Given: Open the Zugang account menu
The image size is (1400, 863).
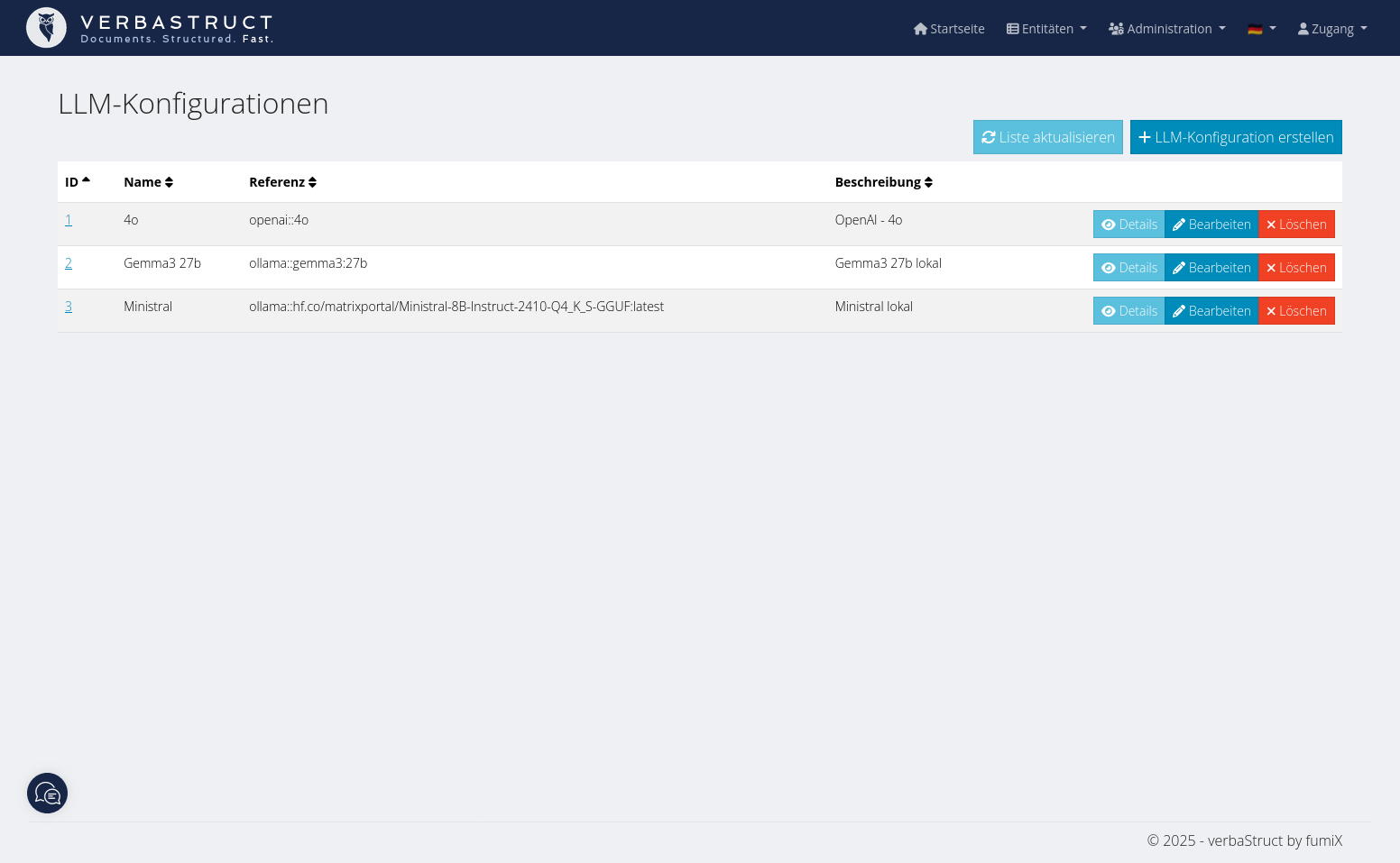Looking at the screenshot, I should [x=1332, y=29].
